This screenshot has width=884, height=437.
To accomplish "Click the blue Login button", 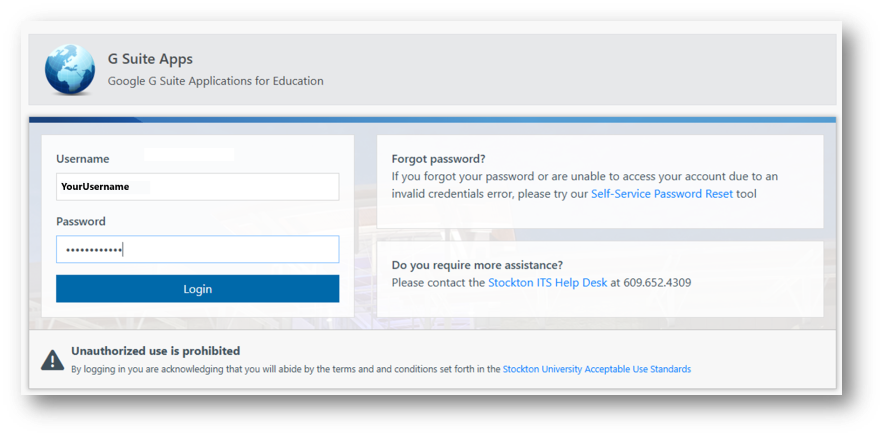I will (197, 289).
